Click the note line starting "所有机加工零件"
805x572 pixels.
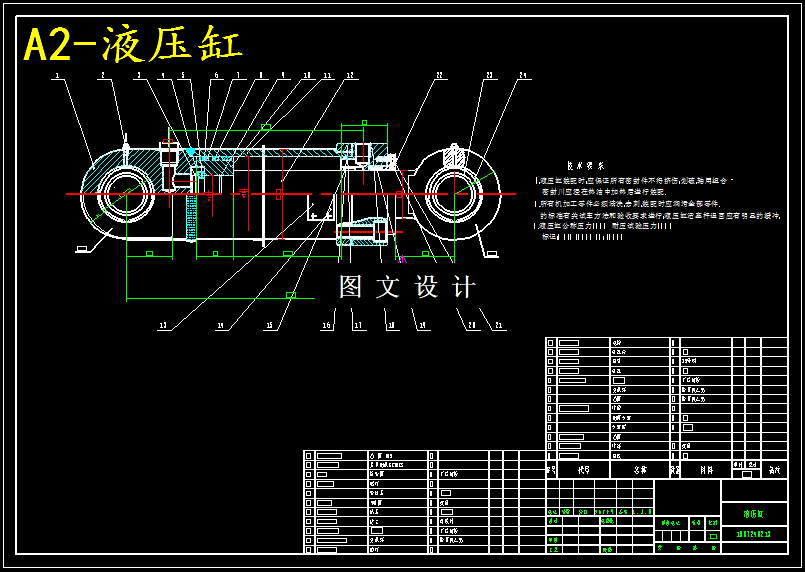click(x=627, y=204)
